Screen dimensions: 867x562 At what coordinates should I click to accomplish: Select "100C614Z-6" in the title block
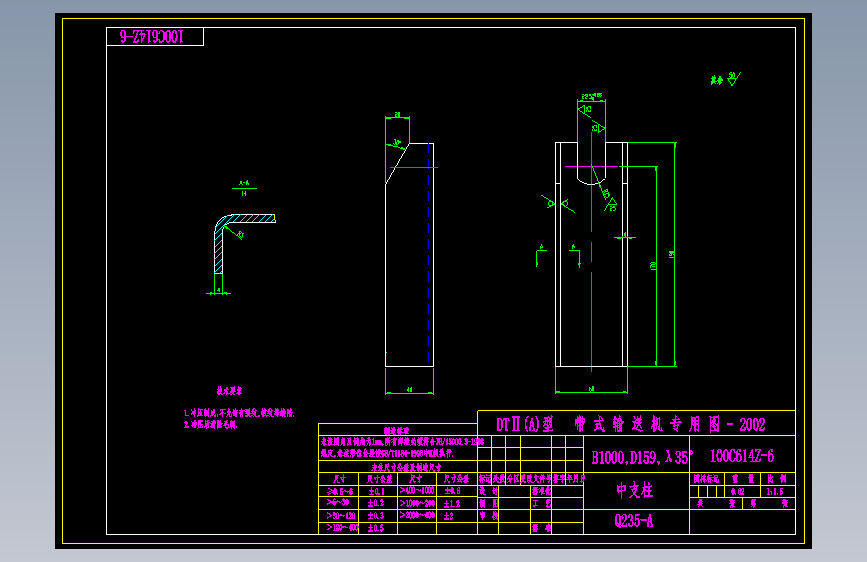click(x=741, y=456)
